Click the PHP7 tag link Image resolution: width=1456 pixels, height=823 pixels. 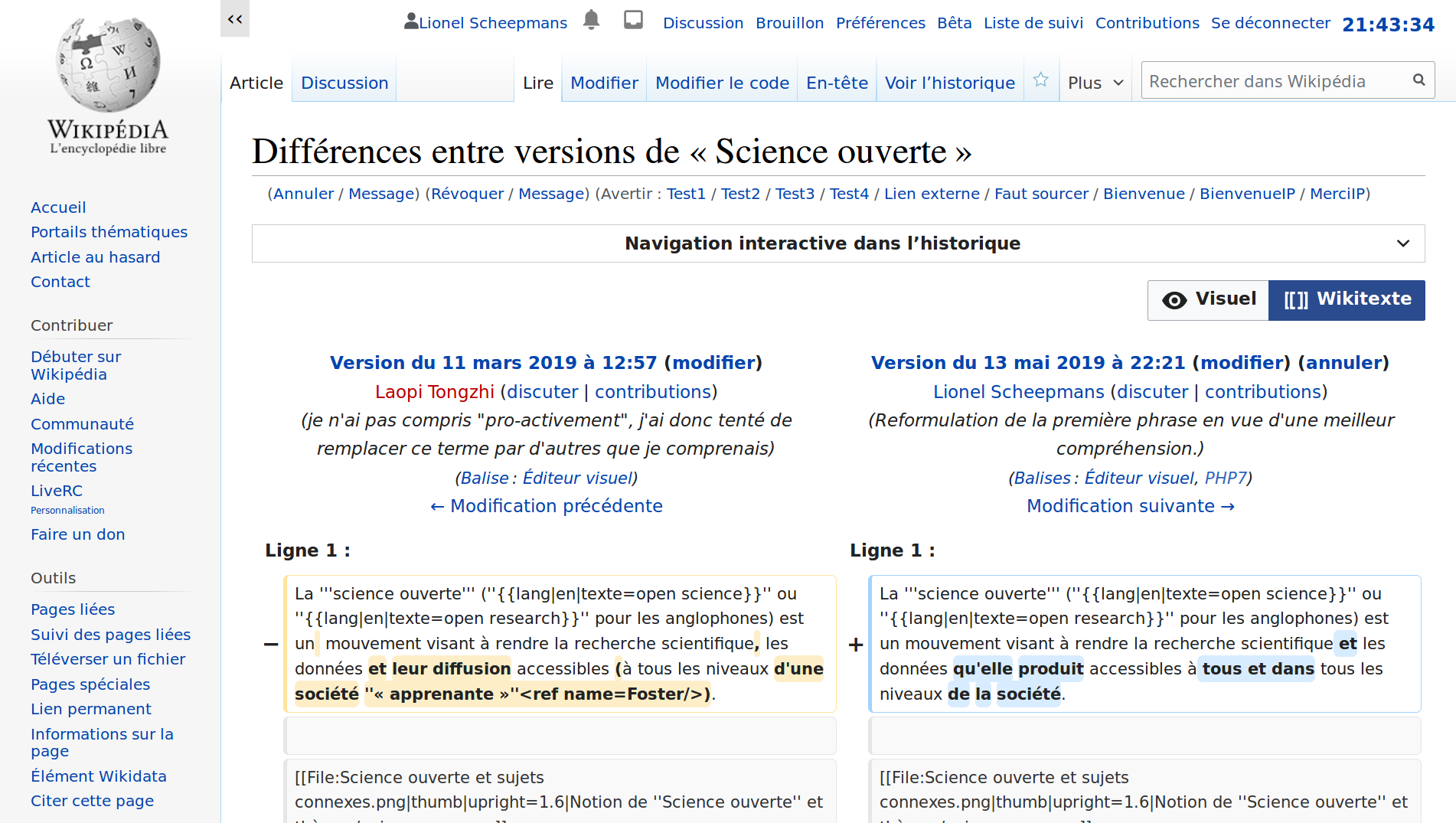[1226, 478]
